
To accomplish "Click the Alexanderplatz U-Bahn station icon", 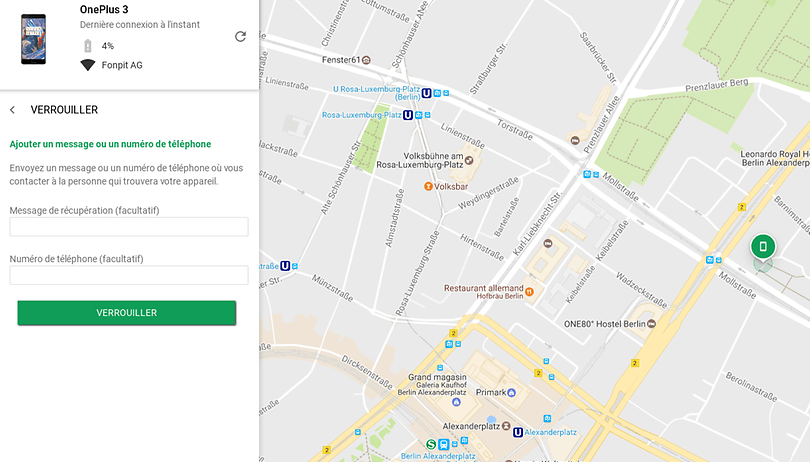I will pos(518,433).
